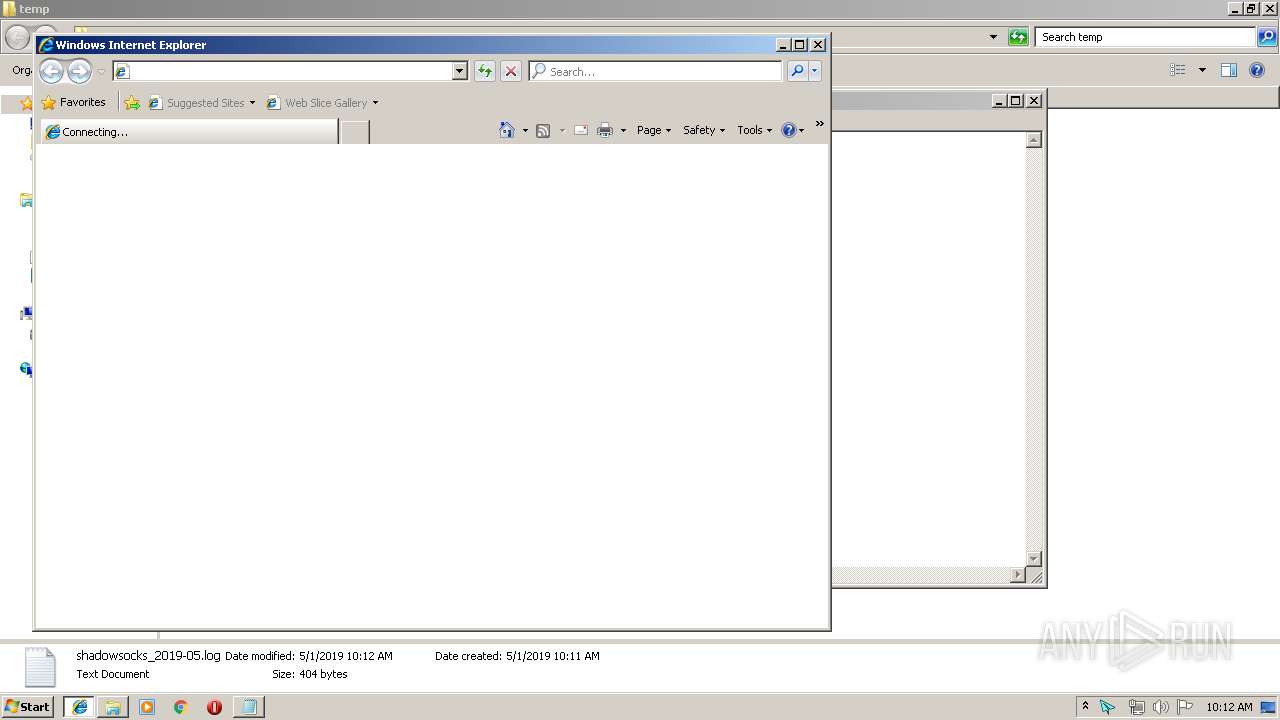
Task: Open the Tools menu
Action: [x=755, y=130]
